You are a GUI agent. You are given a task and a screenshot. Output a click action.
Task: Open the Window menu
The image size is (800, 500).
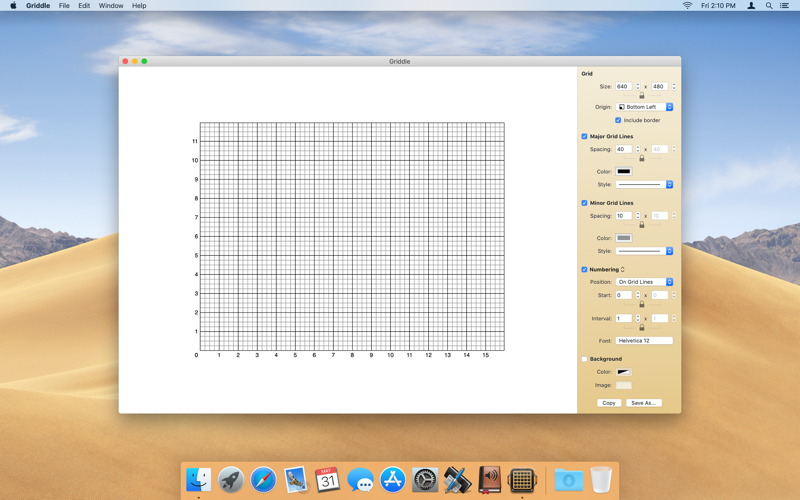pos(111,6)
